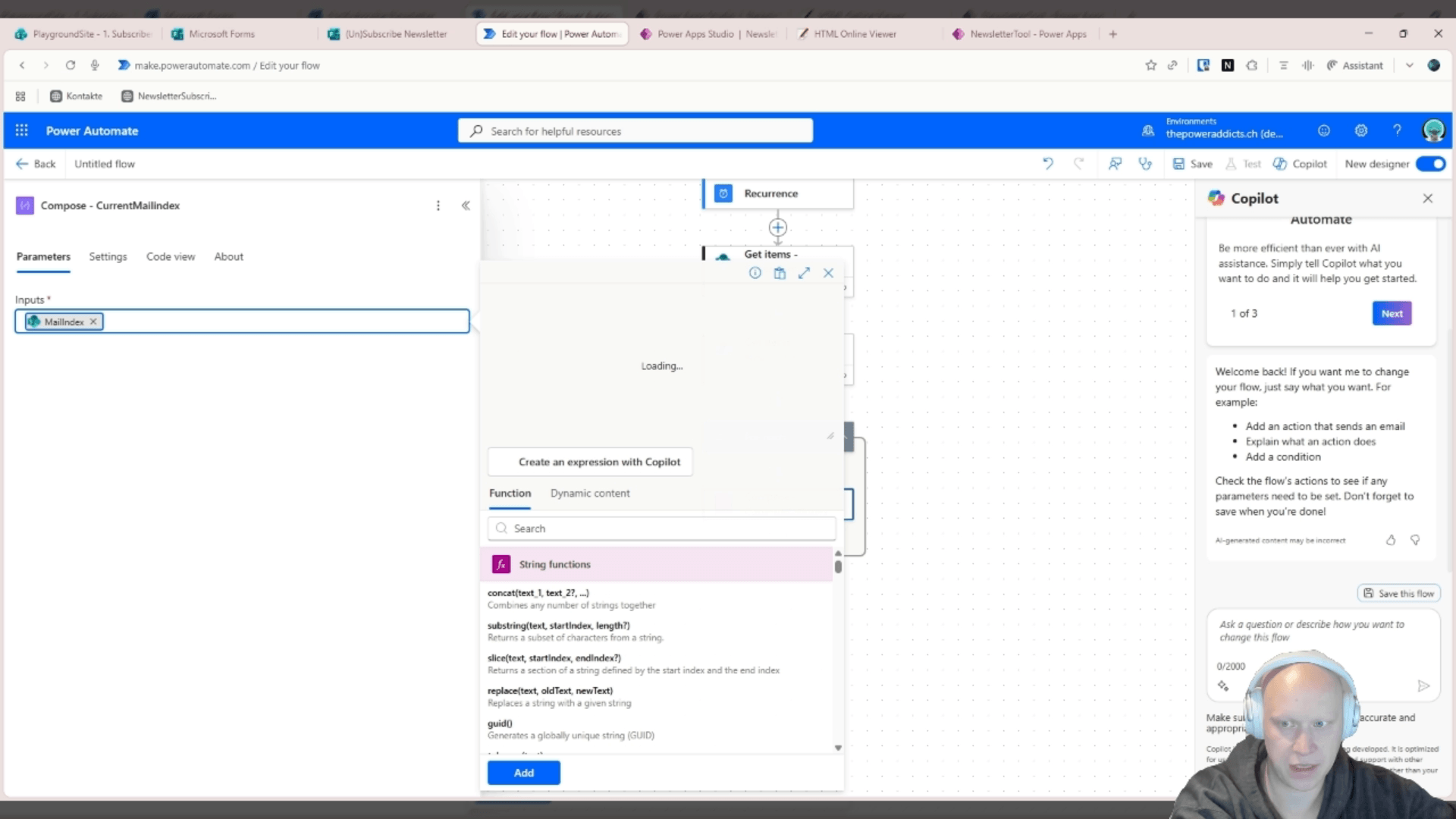Open the send feedback icon next to undo

(1115, 164)
